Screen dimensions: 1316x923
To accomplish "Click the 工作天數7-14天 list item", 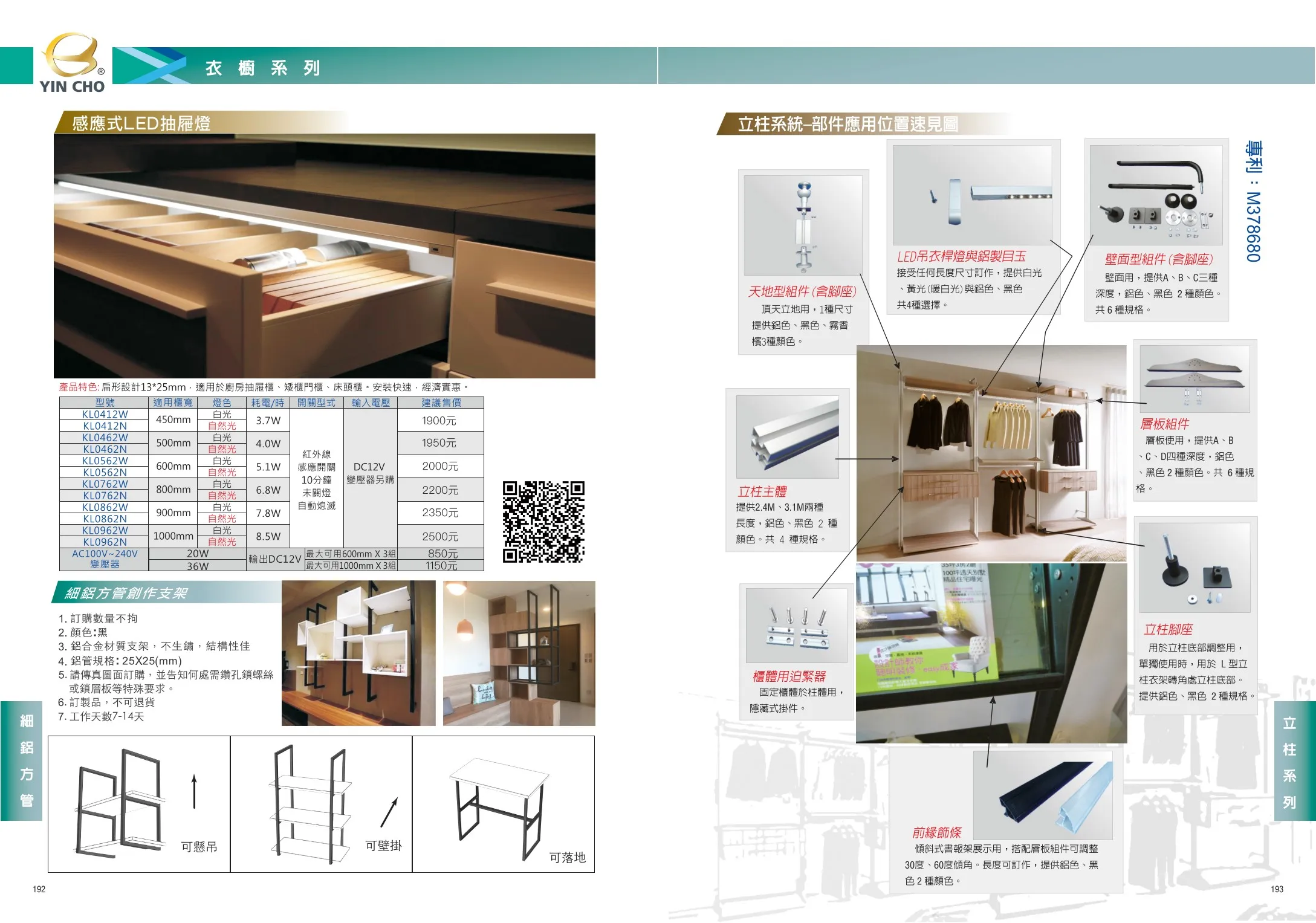I will point(101,717).
